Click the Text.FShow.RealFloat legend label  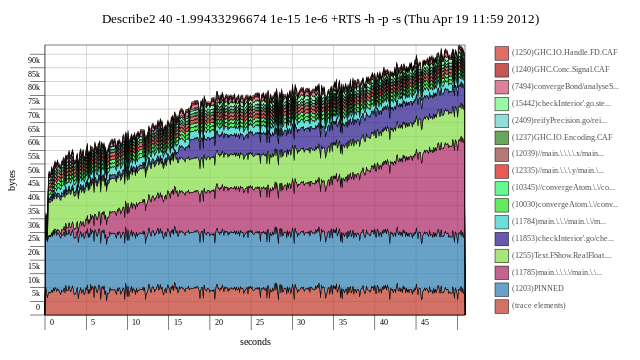[562, 256]
